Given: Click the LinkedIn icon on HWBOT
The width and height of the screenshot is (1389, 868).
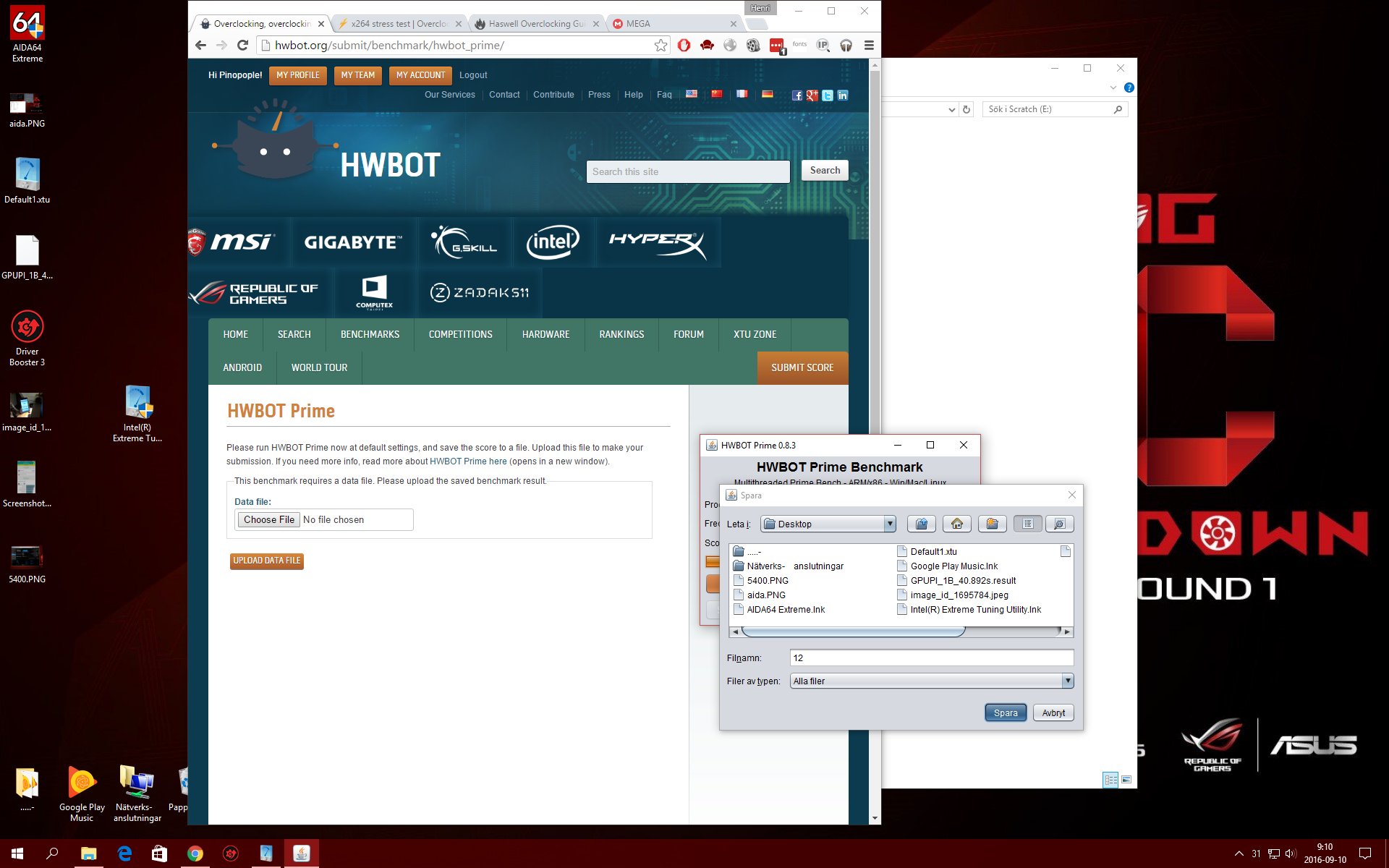Looking at the screenshot, I should click(x=842, y=95).
